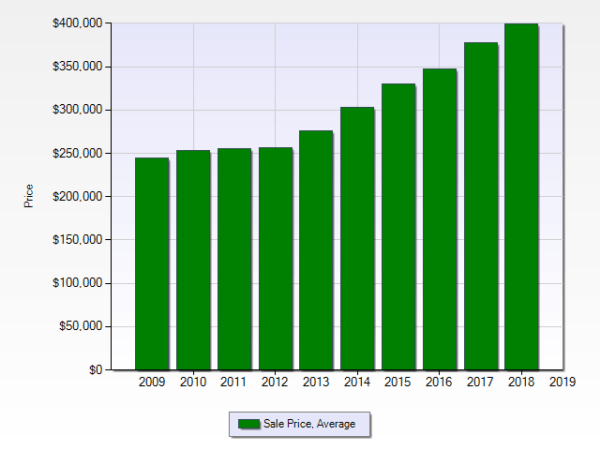The image size is (600, 450).
Task: Click the $50,000 y-axis label
Action: (x=81, y=326)
